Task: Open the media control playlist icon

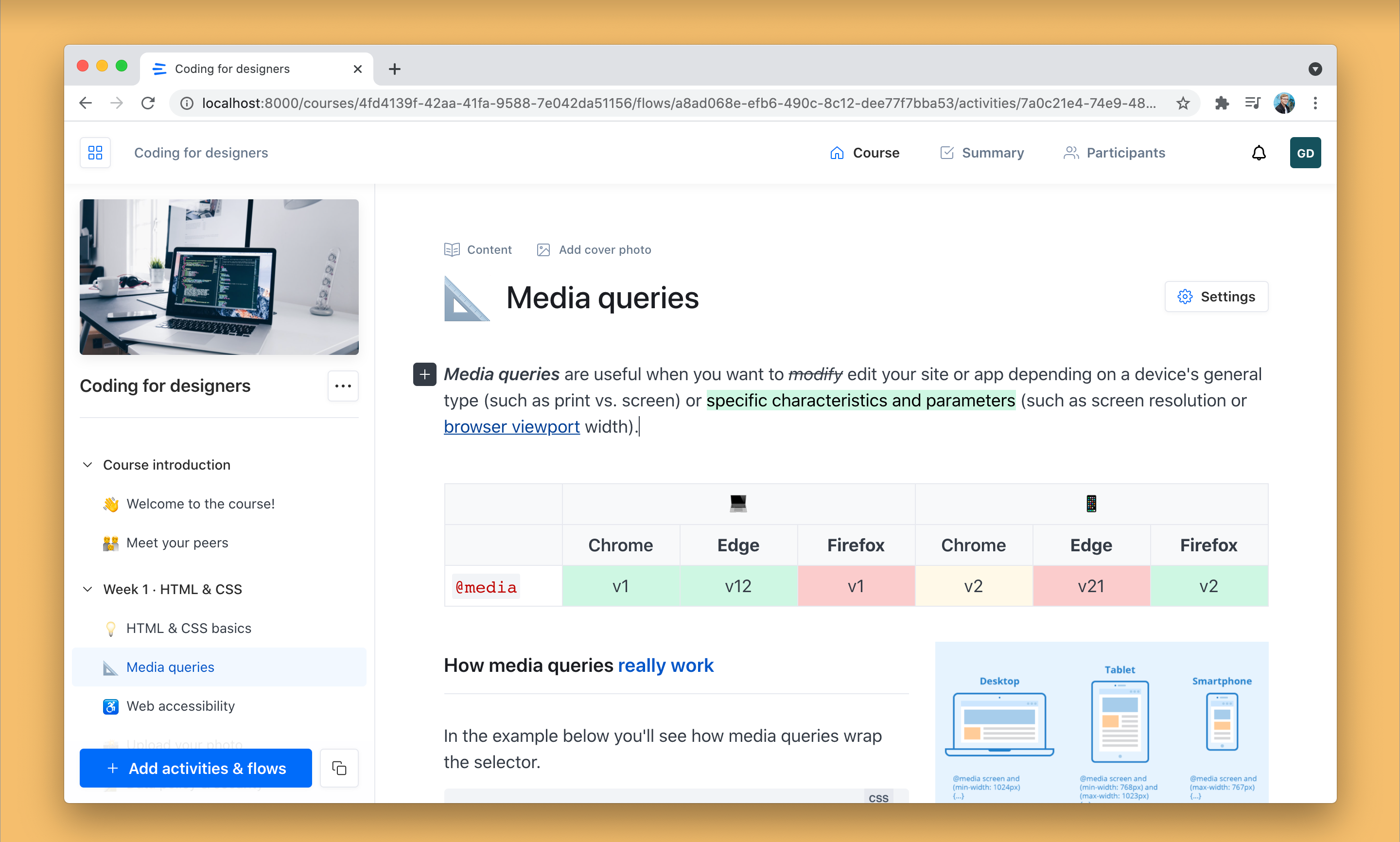Action: [x=1253, y=103]
